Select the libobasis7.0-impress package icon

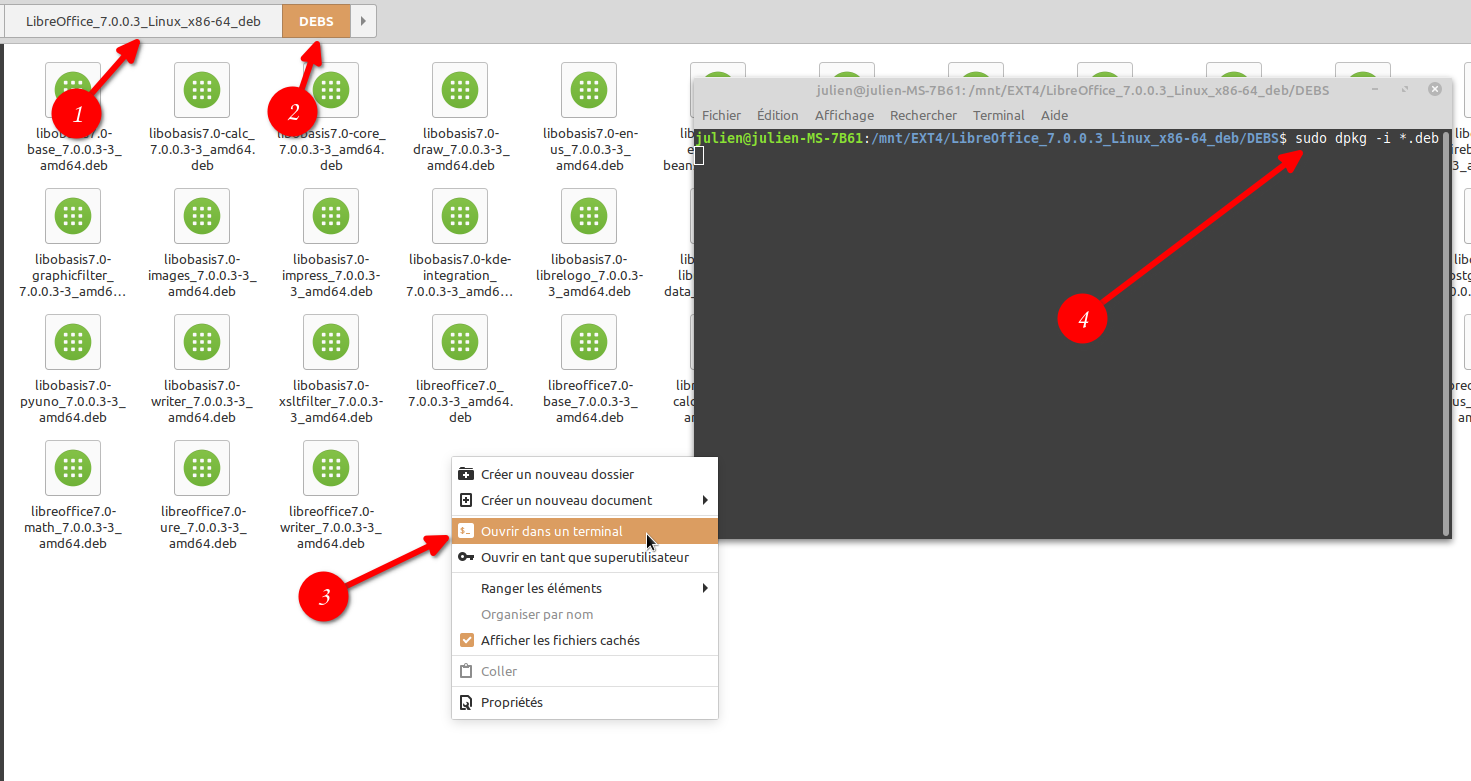point(331,216)
